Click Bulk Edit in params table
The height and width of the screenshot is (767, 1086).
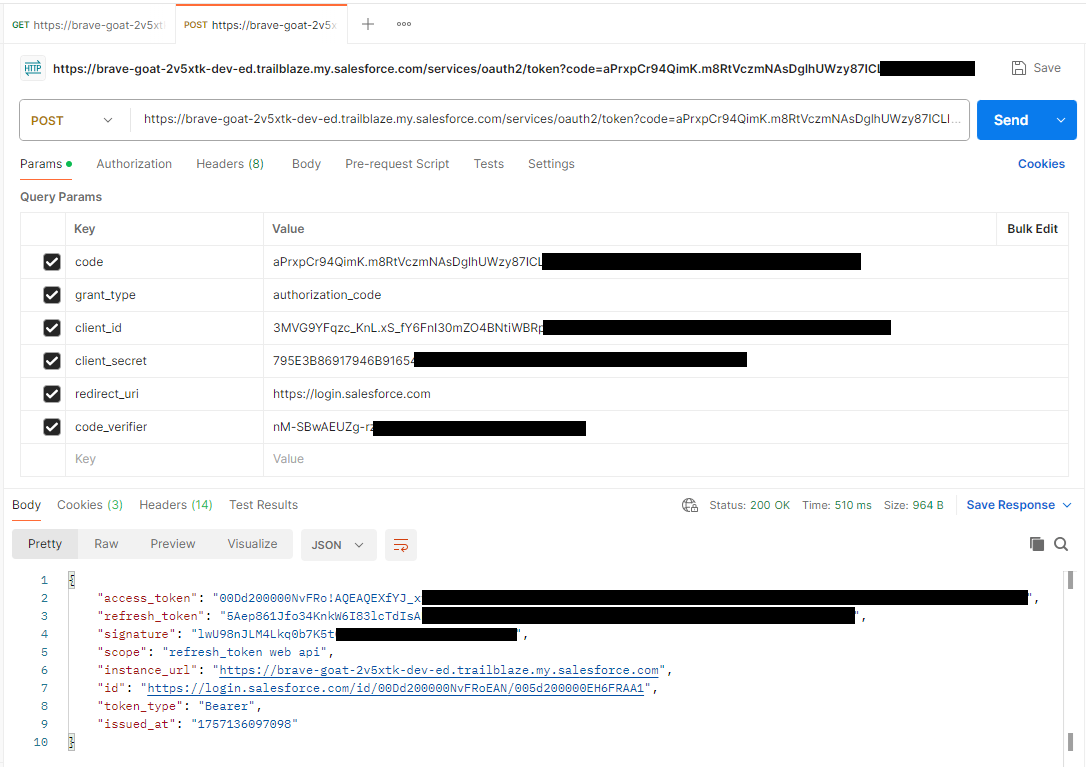1032,229
